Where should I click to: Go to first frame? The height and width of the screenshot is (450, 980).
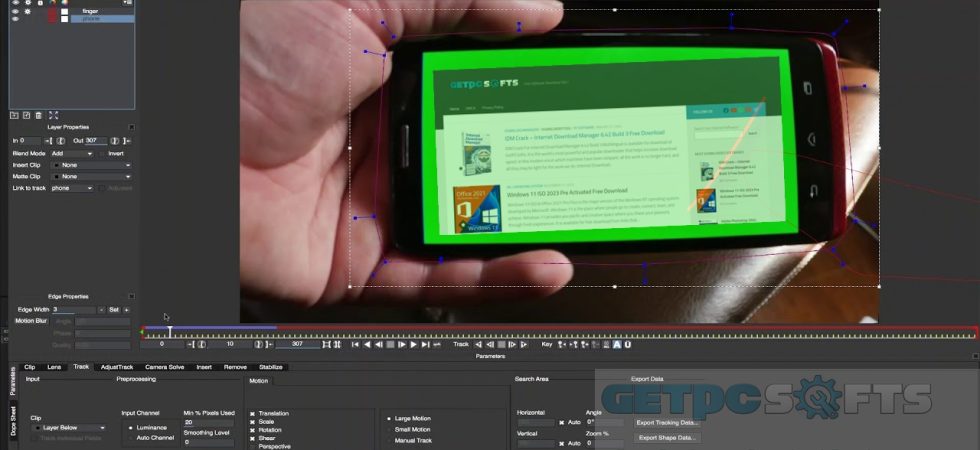click(x=355, y=344)
